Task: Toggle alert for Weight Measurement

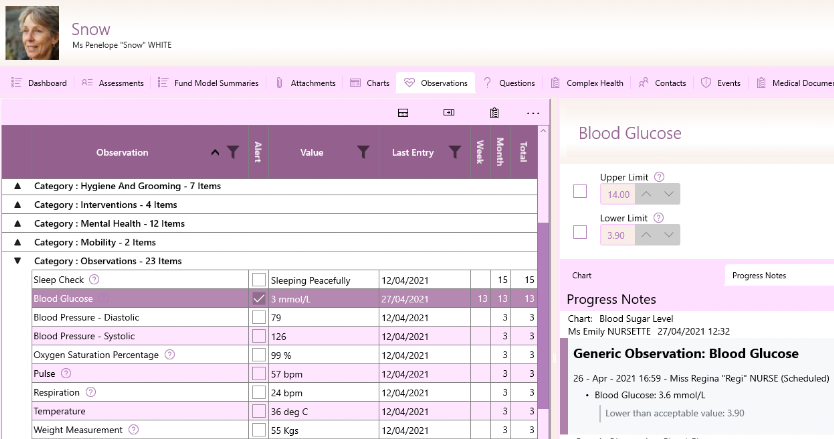Action: [x=258, y=430]
